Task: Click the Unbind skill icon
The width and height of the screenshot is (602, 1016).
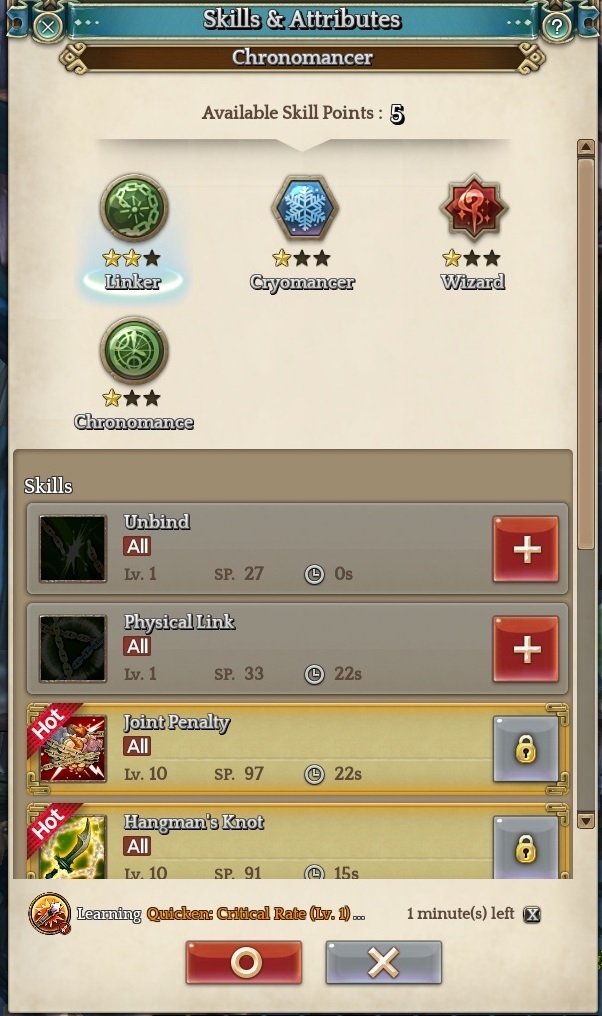Action: coord(73,549)
